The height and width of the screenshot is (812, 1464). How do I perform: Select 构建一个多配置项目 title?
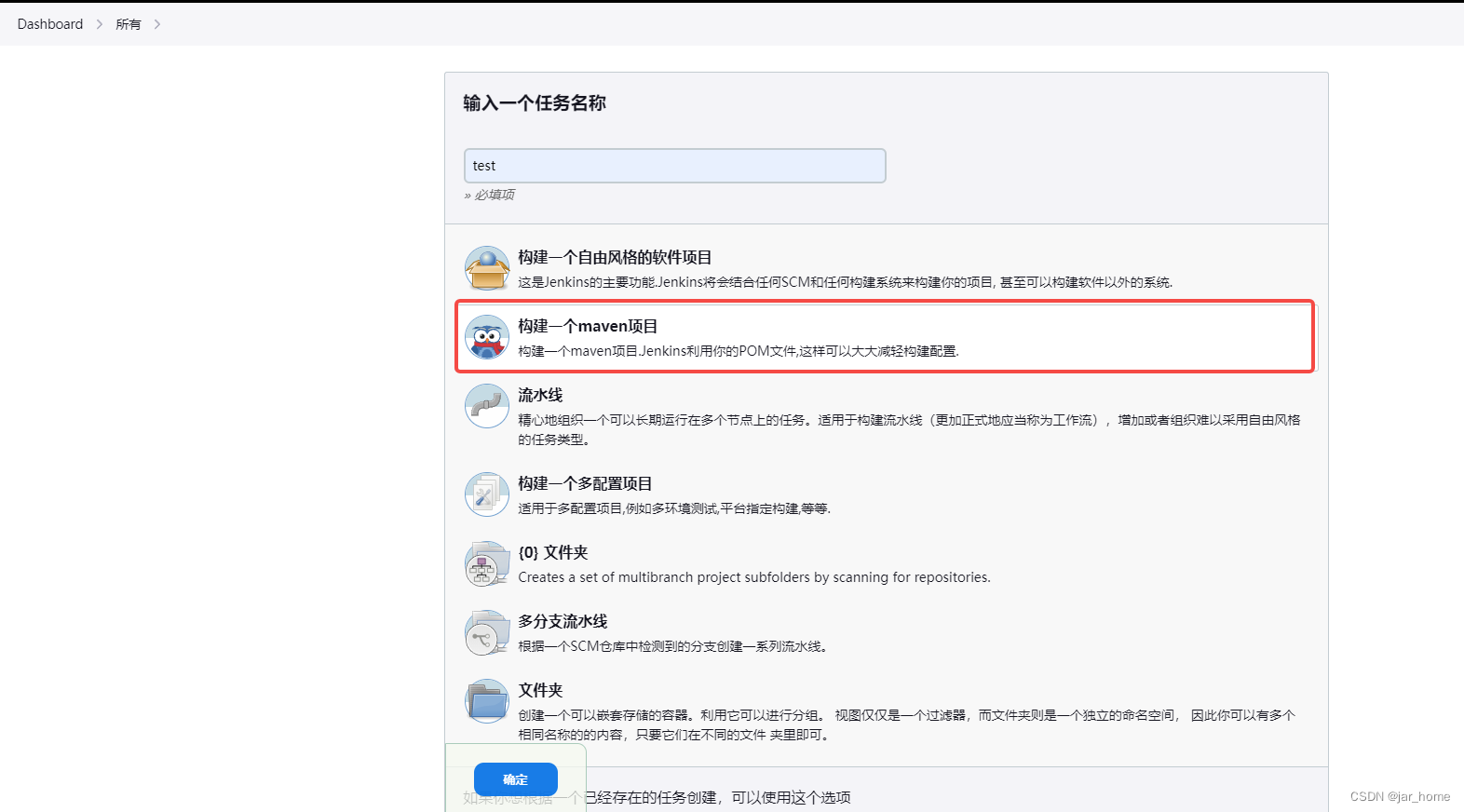click(x=585, y=483)
